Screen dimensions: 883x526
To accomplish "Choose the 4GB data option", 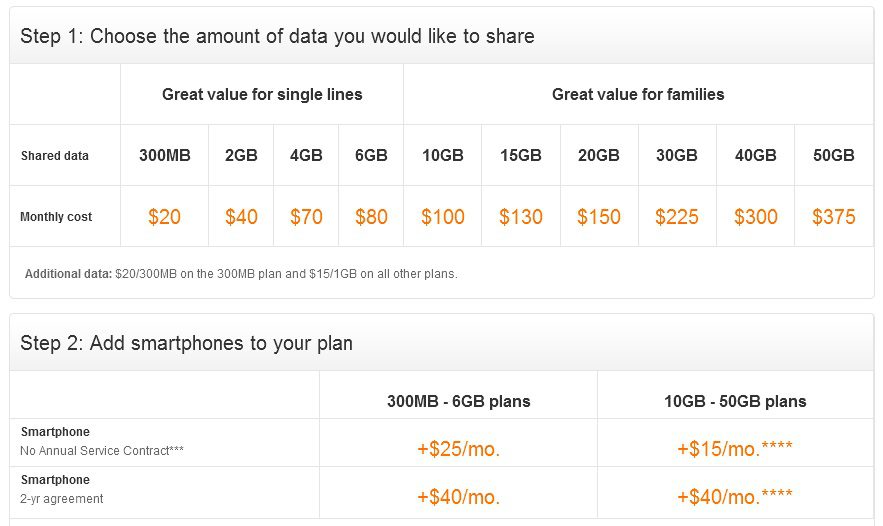I will pyautogui.click(x=306, y=155).
